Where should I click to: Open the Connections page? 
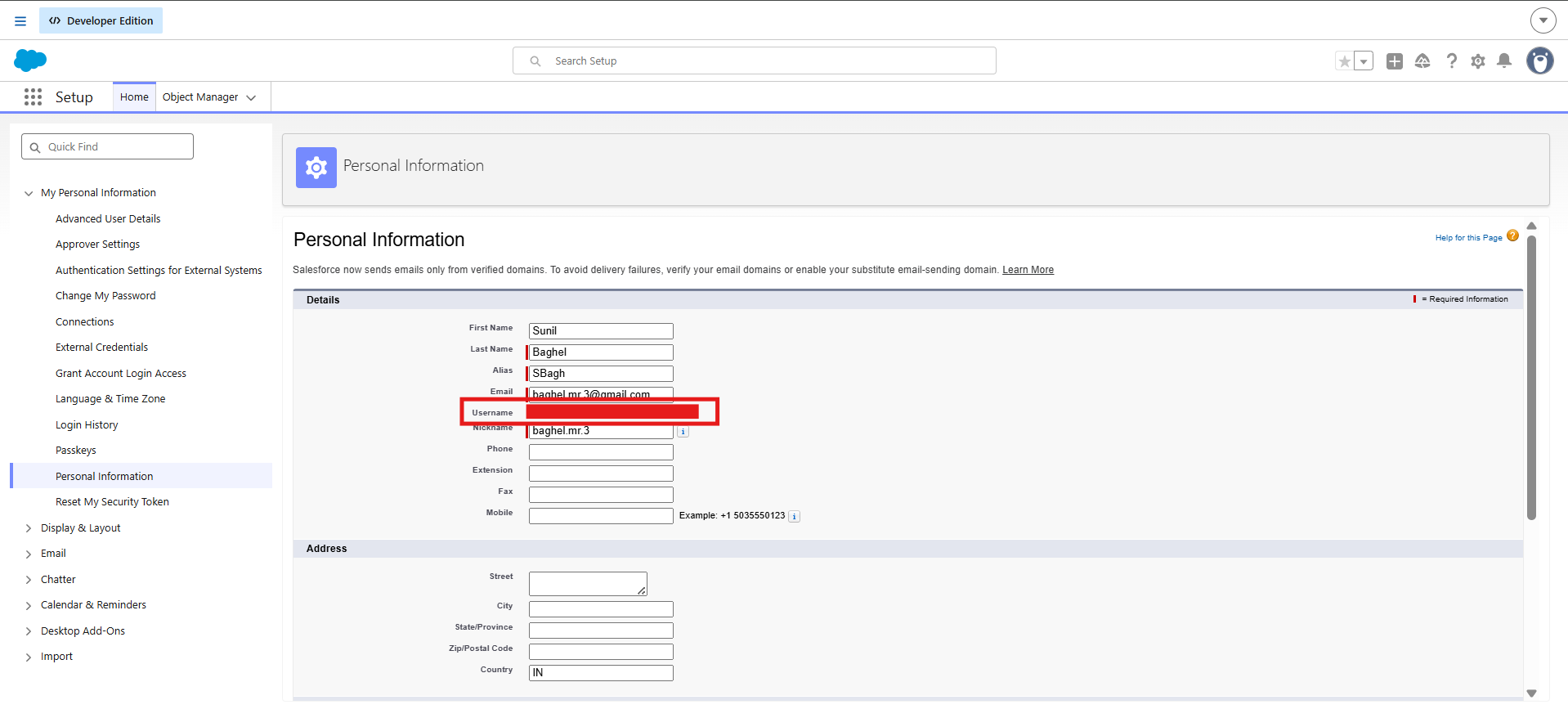point(85,321)
